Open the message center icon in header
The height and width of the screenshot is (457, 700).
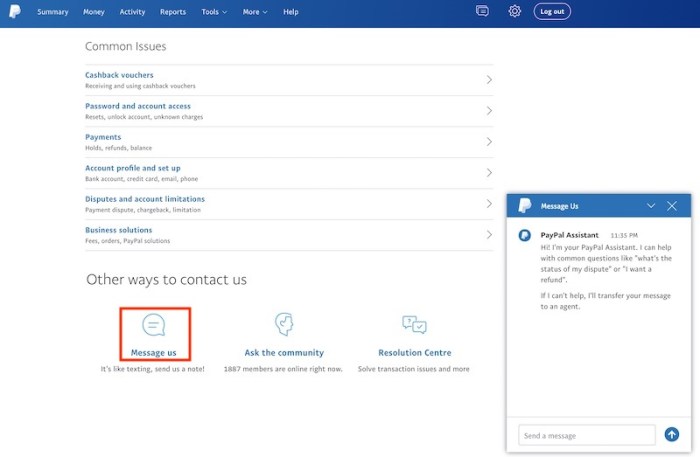click(482, 11)
